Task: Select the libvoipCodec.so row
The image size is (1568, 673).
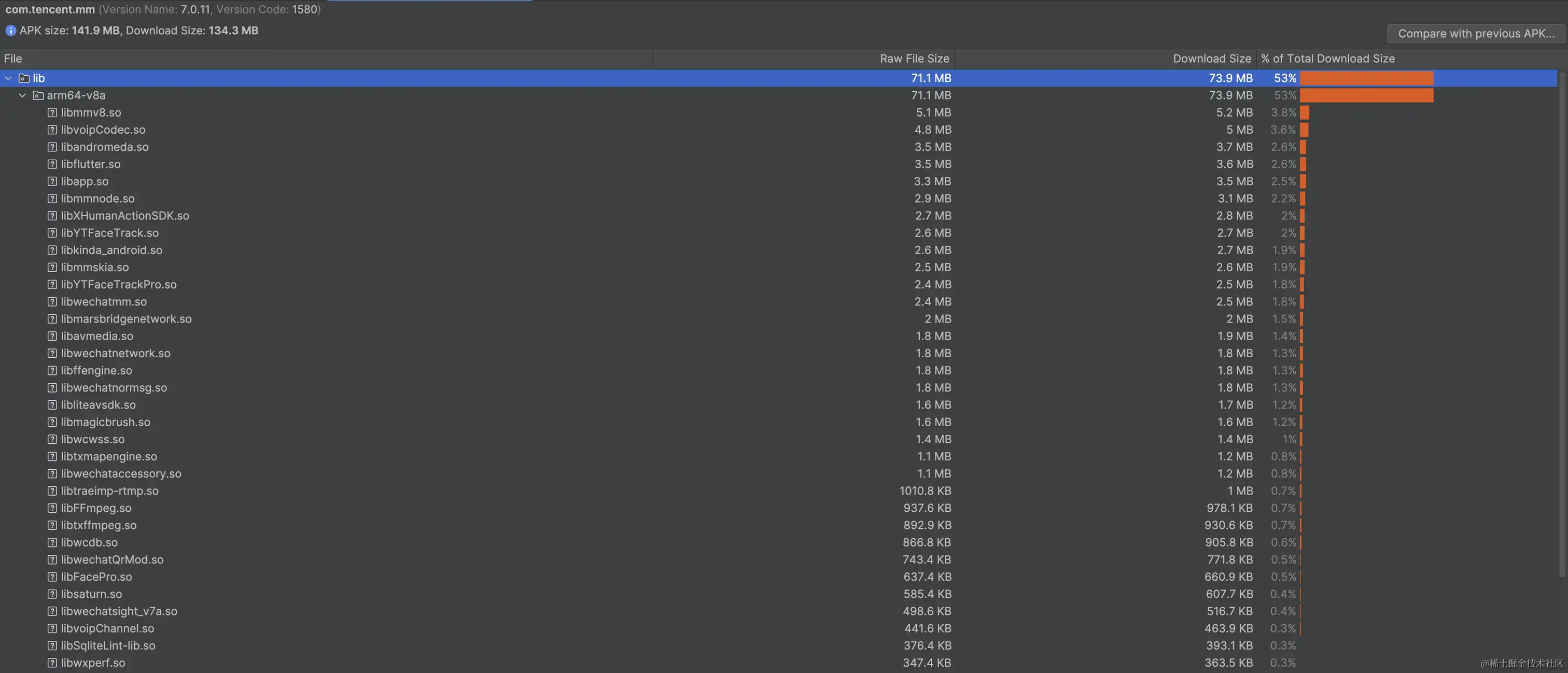Action: coord(103,130)
